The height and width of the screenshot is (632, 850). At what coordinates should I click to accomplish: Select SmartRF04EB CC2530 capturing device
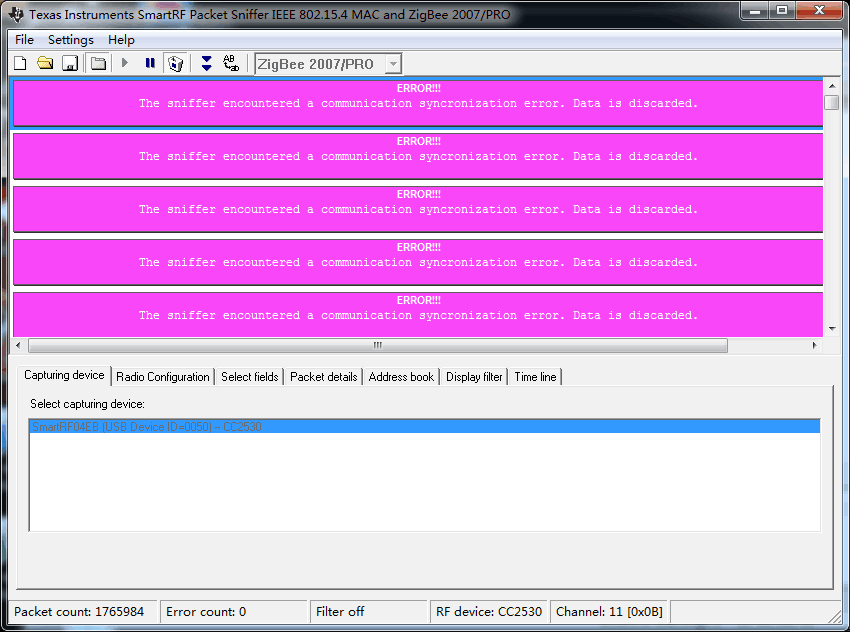[424, 427]
